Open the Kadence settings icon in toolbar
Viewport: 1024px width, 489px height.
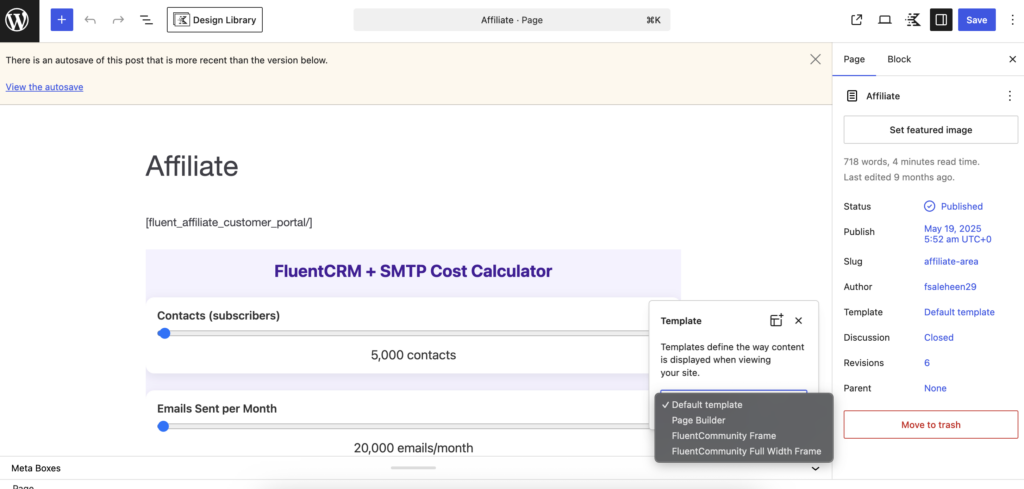912,20
